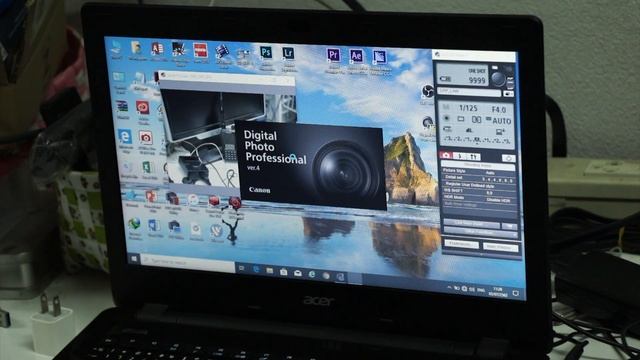Open the Word desktop shortcut
Screen dimensions: 640x360
point(154,225)
